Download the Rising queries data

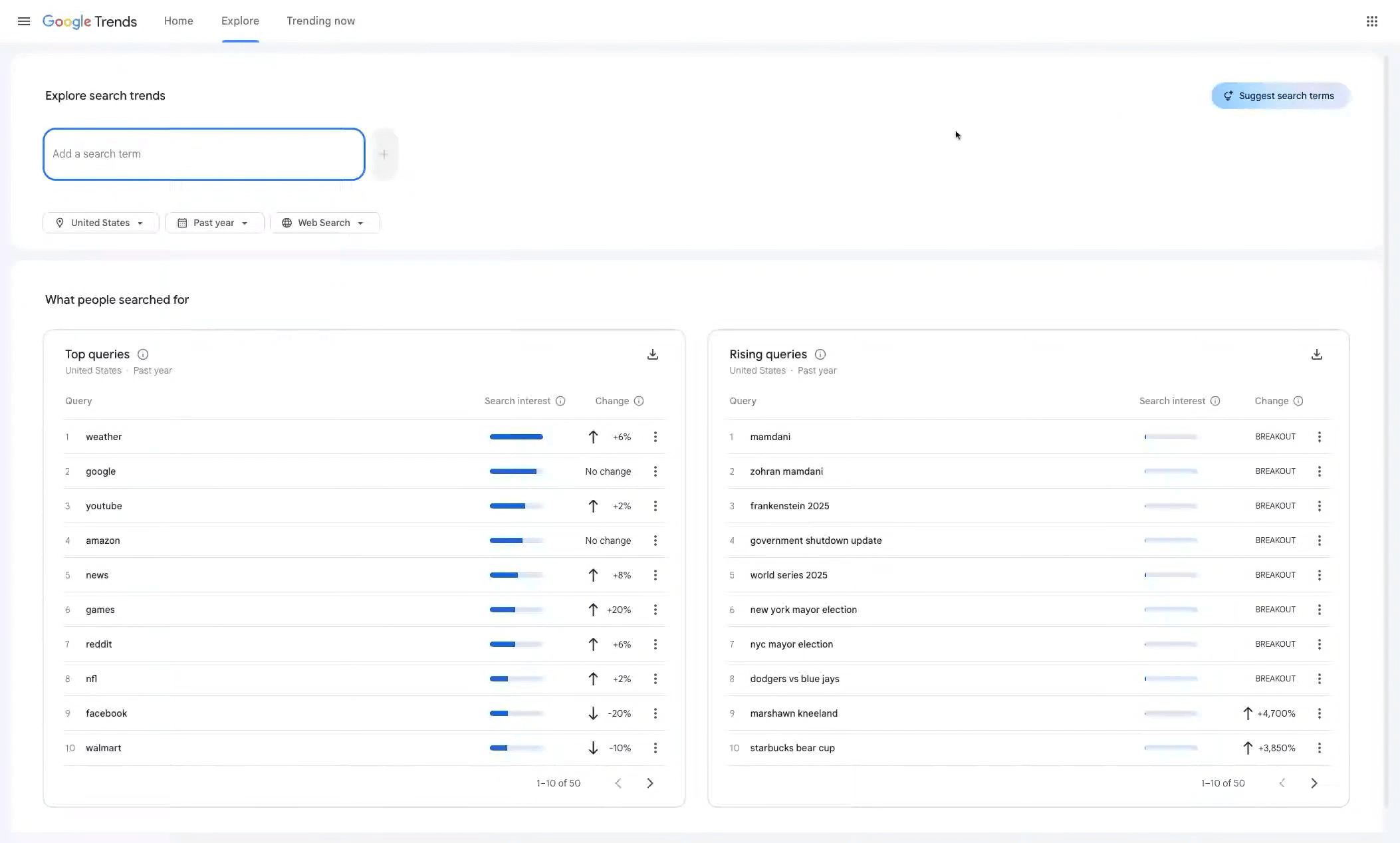(1316, 354)
